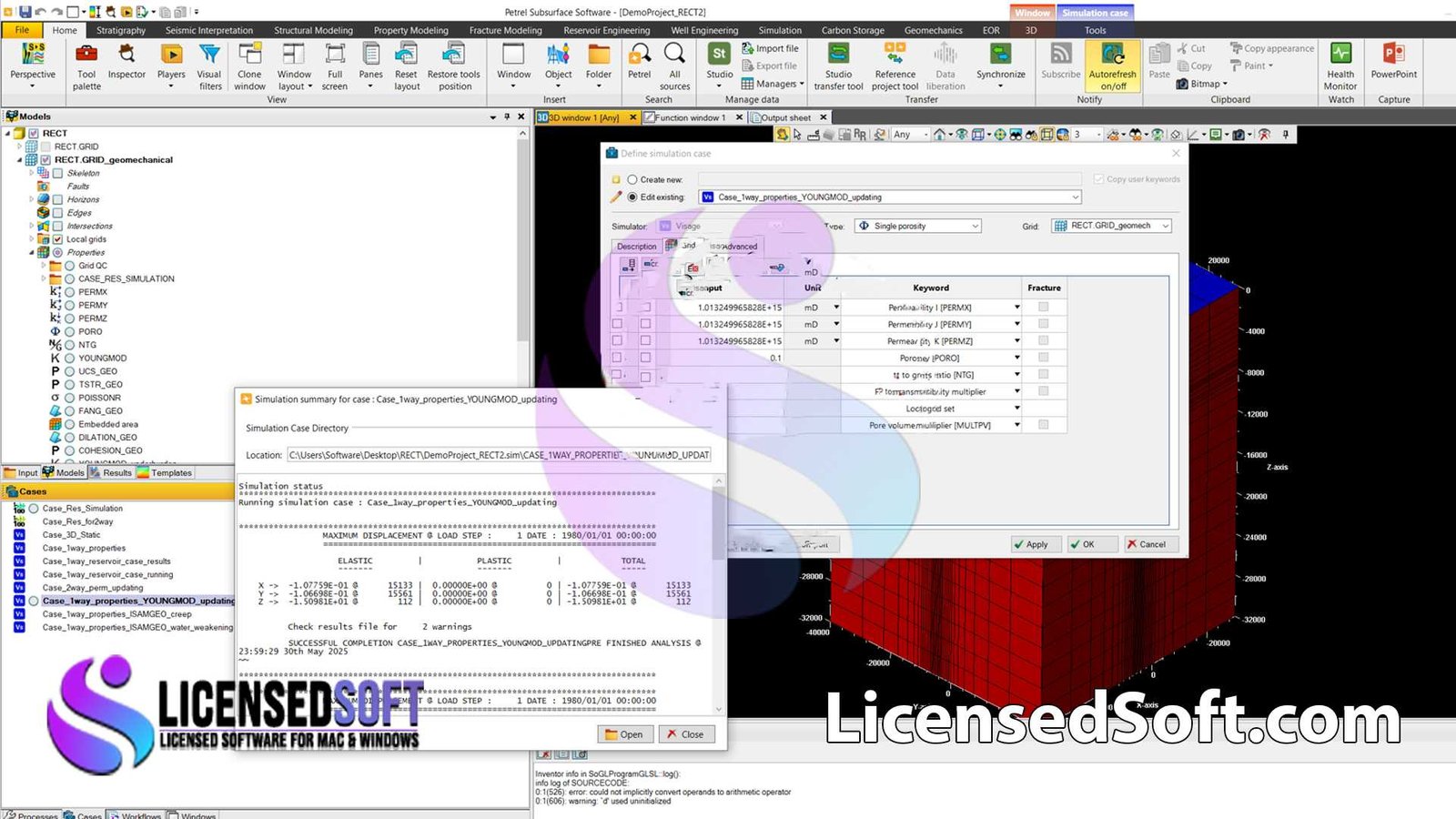Select the Edit existing radio button
Screen dimensions: 1456x819
[631, 197]
